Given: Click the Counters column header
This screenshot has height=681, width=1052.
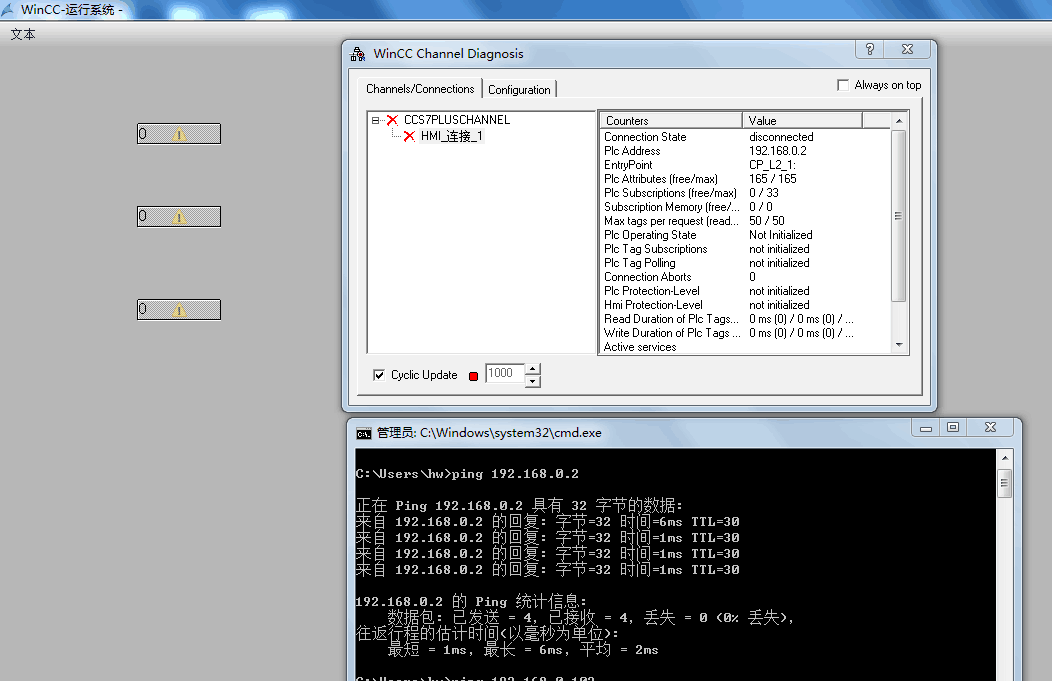Looking at the screenshot, I should tap(670, 121).
